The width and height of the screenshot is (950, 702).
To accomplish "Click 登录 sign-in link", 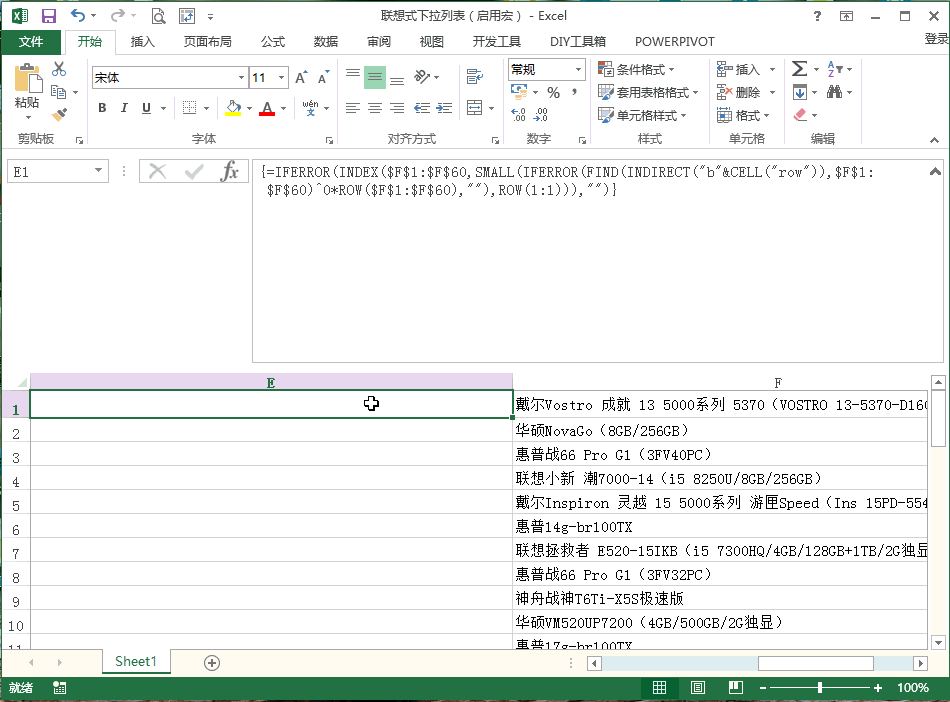I will pos(936,39).
